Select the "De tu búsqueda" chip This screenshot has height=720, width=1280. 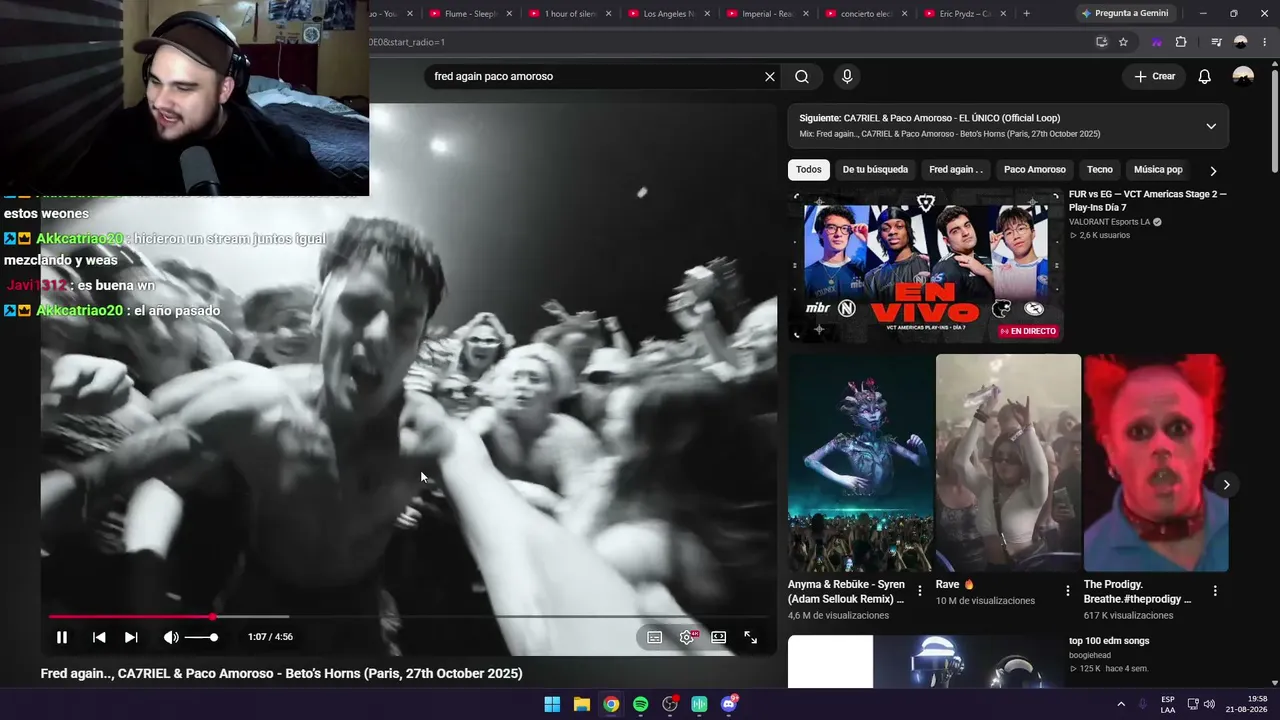875,170
